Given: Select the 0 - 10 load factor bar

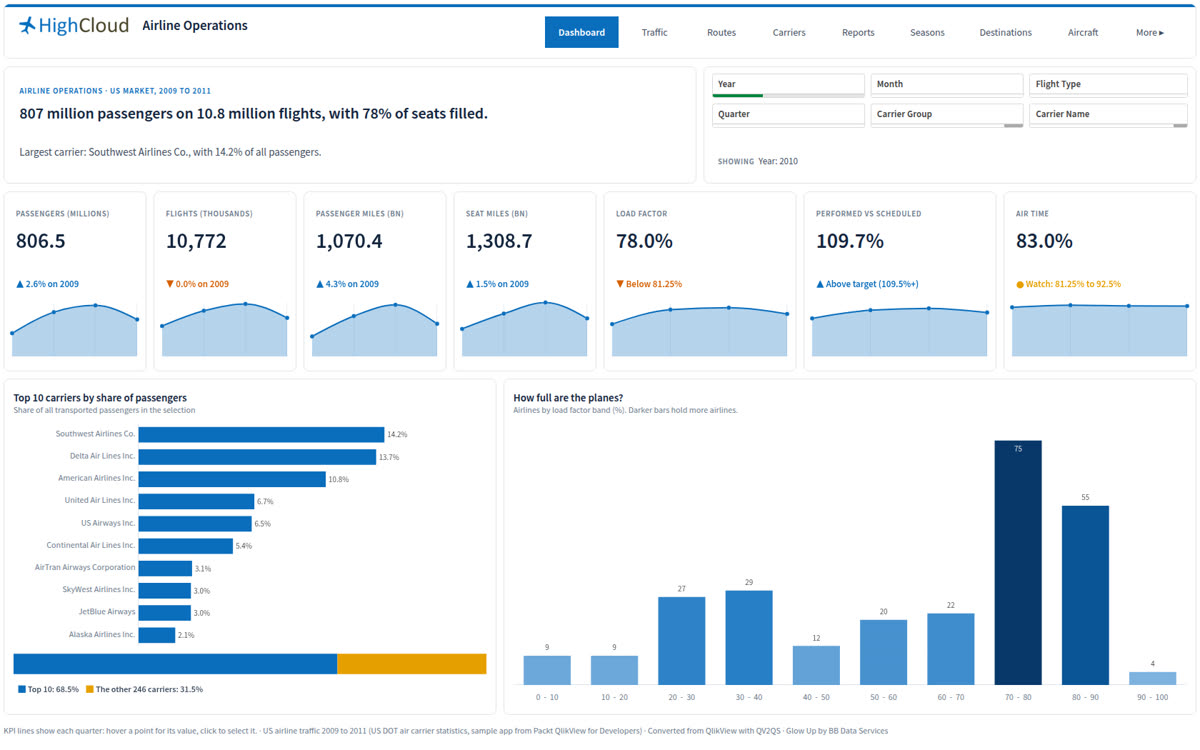Looking at the screenshot, I should pos(547,670).
